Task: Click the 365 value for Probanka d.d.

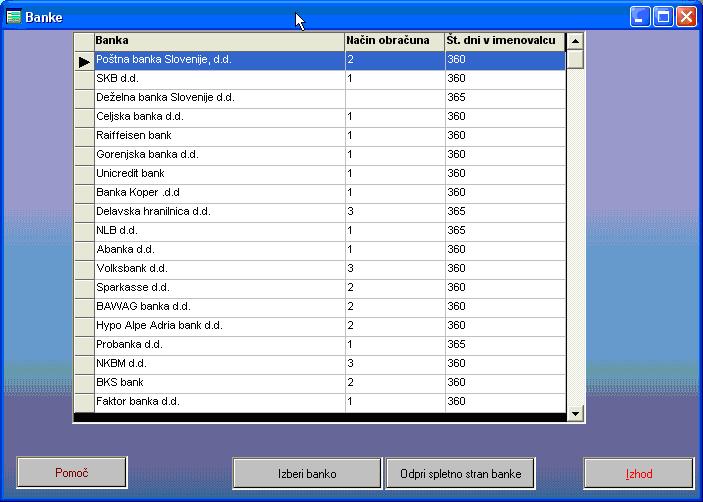Action: click(x=503, y=345)
